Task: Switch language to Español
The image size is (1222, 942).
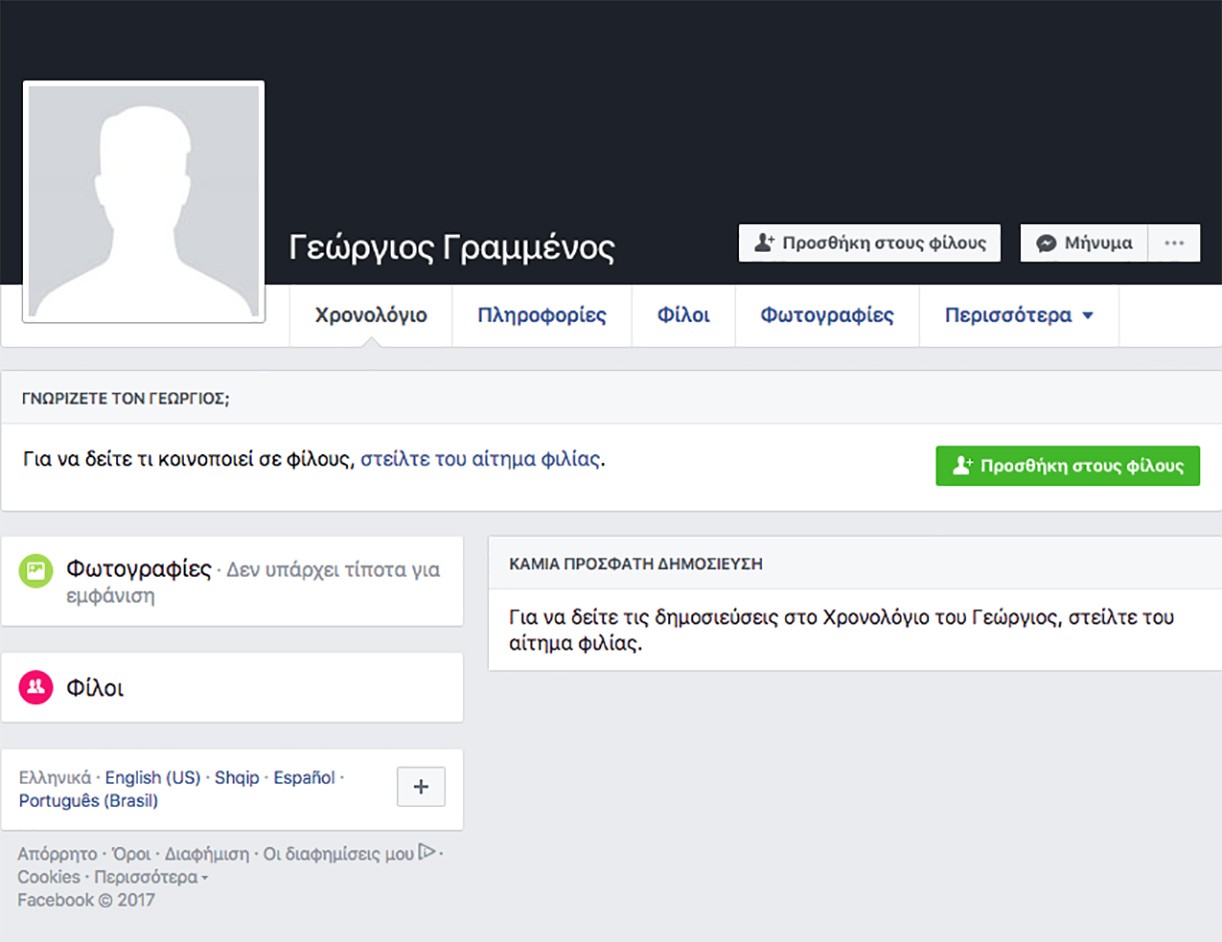Action: coord(304,778)
